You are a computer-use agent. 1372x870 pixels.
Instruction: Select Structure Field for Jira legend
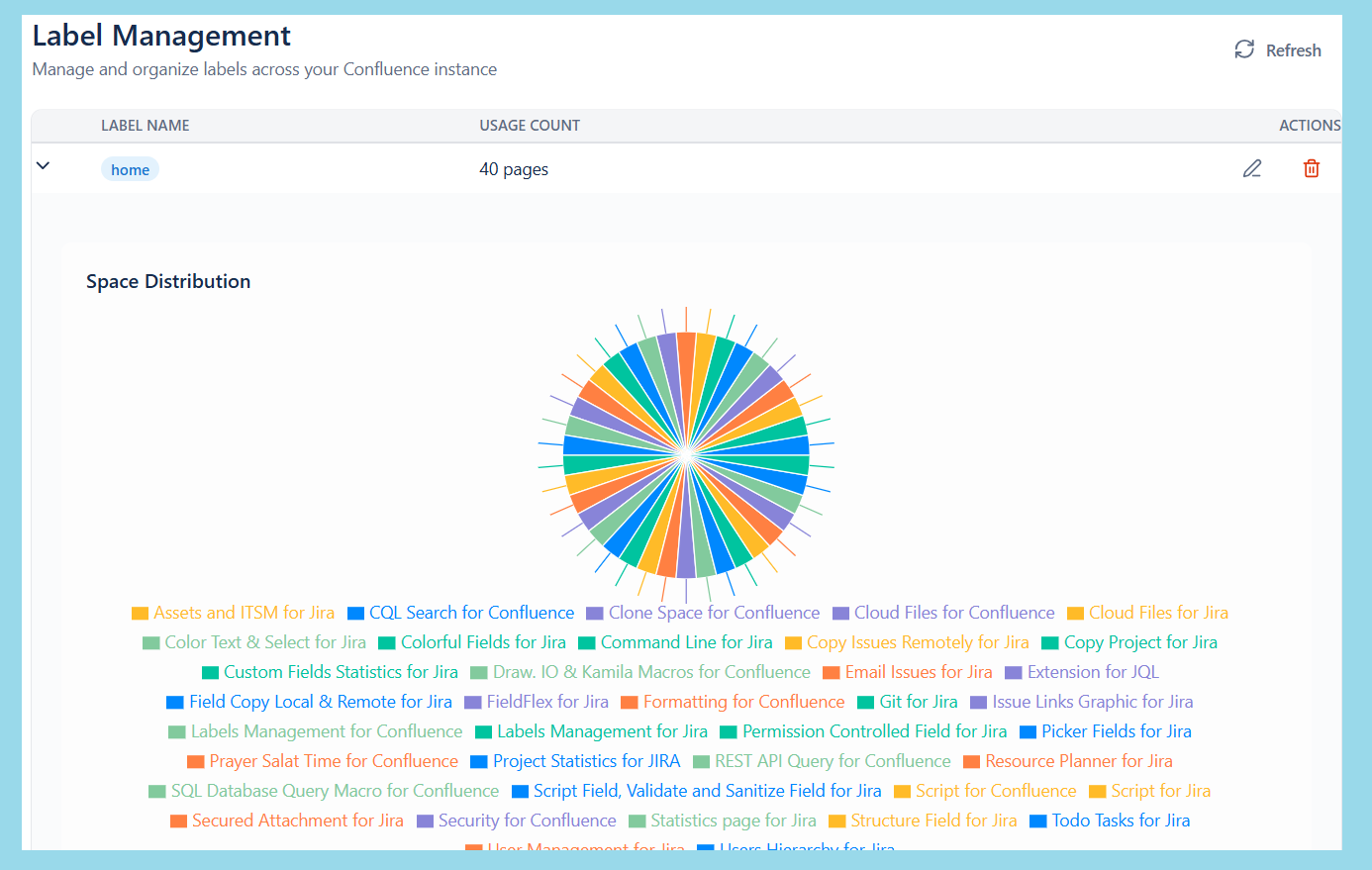(x=923, y=821)
